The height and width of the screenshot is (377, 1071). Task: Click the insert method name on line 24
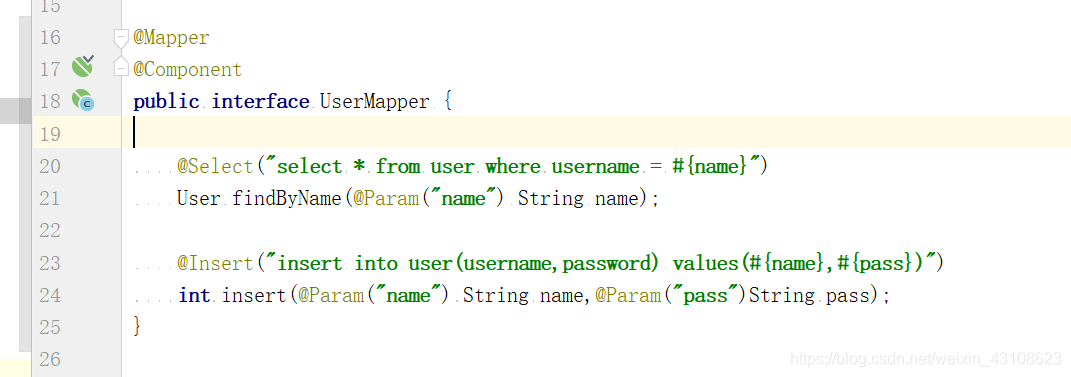[x=255, y=296]
